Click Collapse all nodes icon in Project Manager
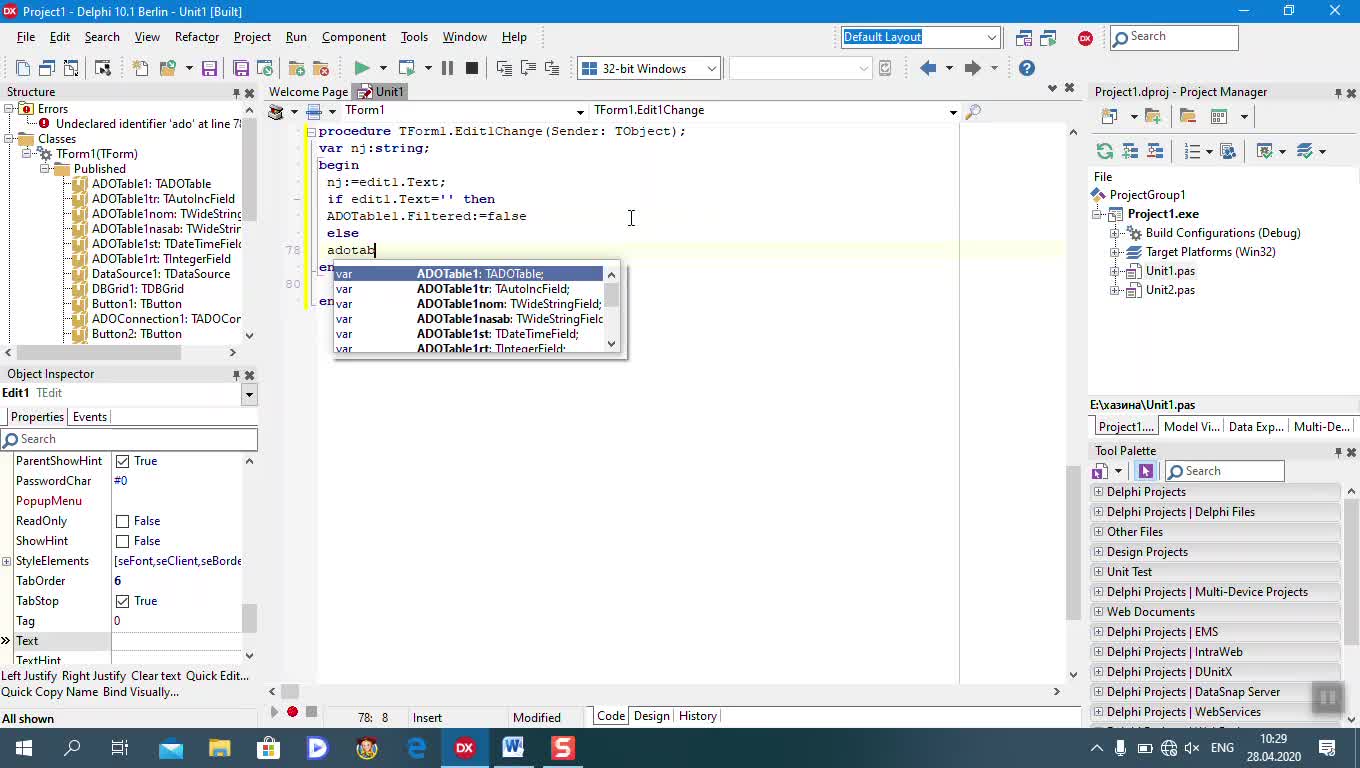 (x=1155, y=151)
